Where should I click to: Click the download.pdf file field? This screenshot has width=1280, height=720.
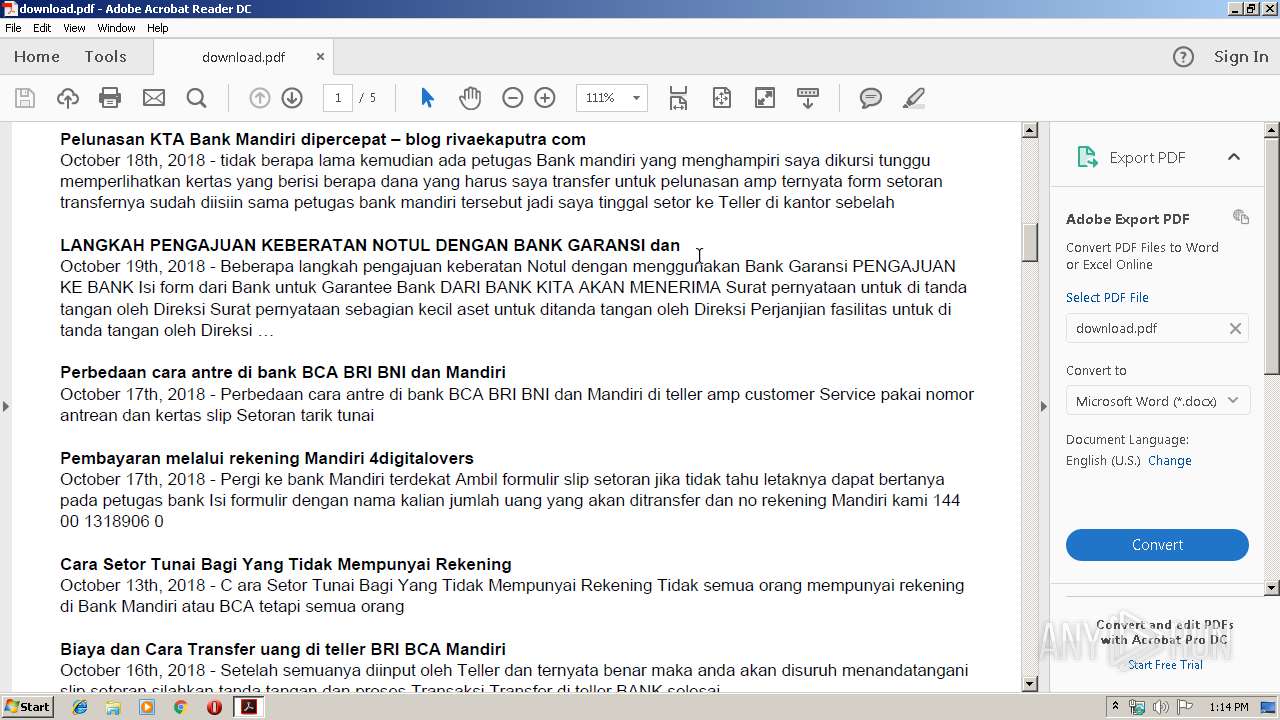[x=1157, y=328]
